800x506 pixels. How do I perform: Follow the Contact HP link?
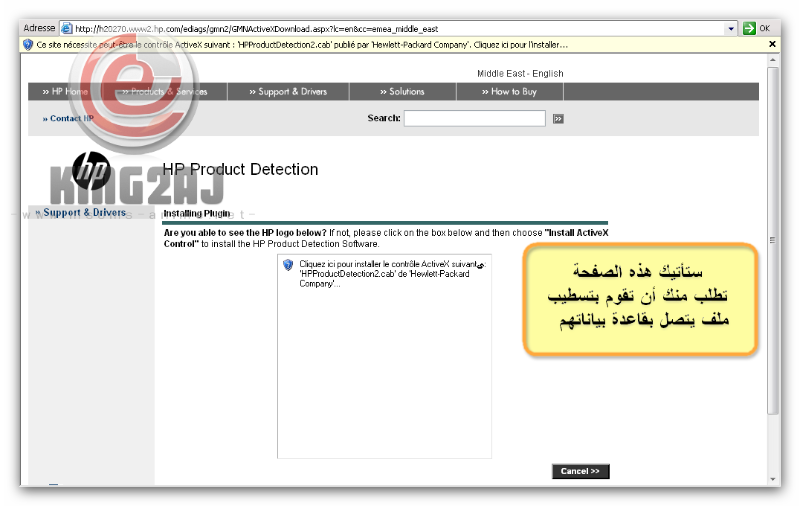click(x=68, y=118)
